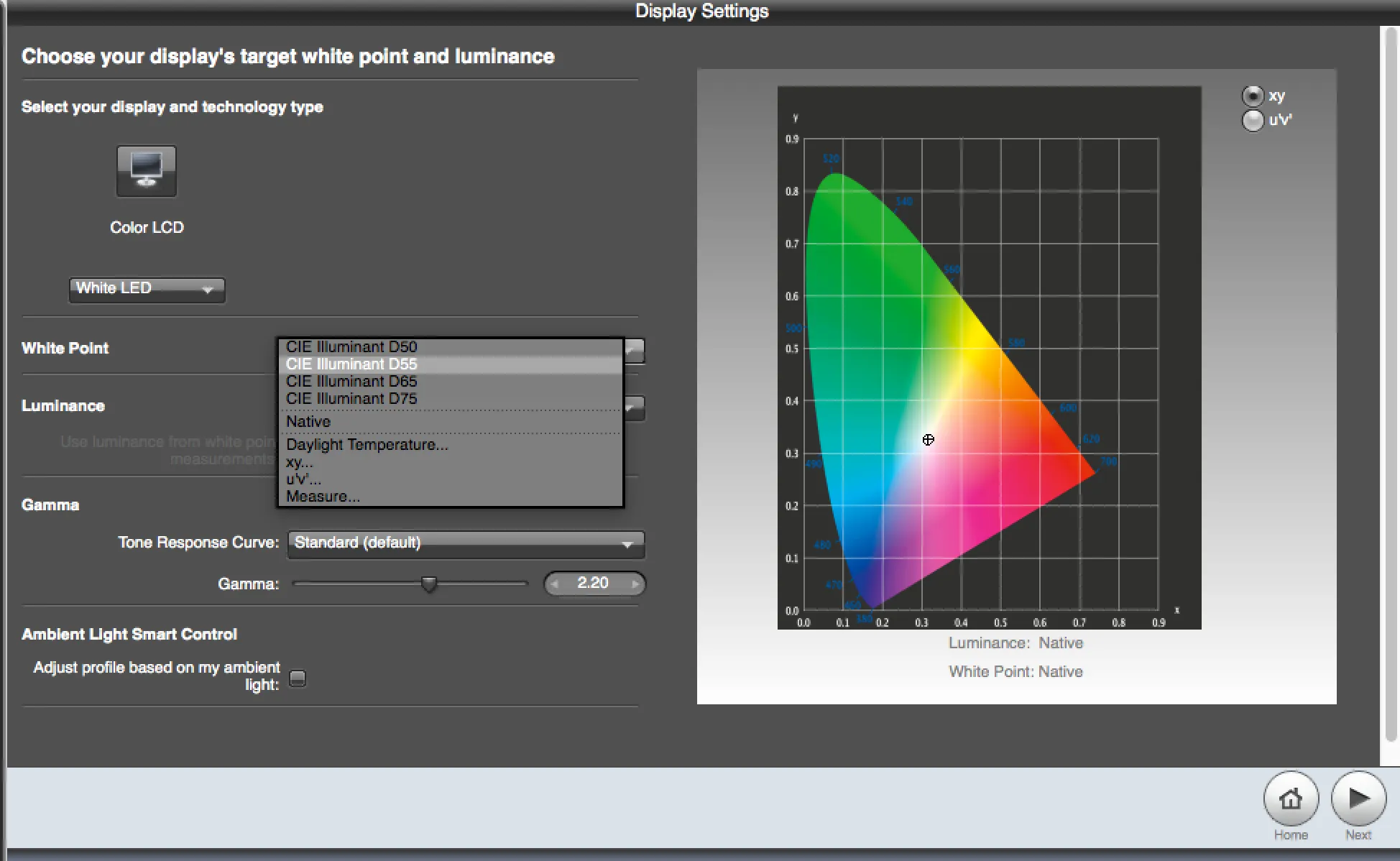Select the Native white point option
Viewport: 1400px width, 861px height.
(451, 422)
